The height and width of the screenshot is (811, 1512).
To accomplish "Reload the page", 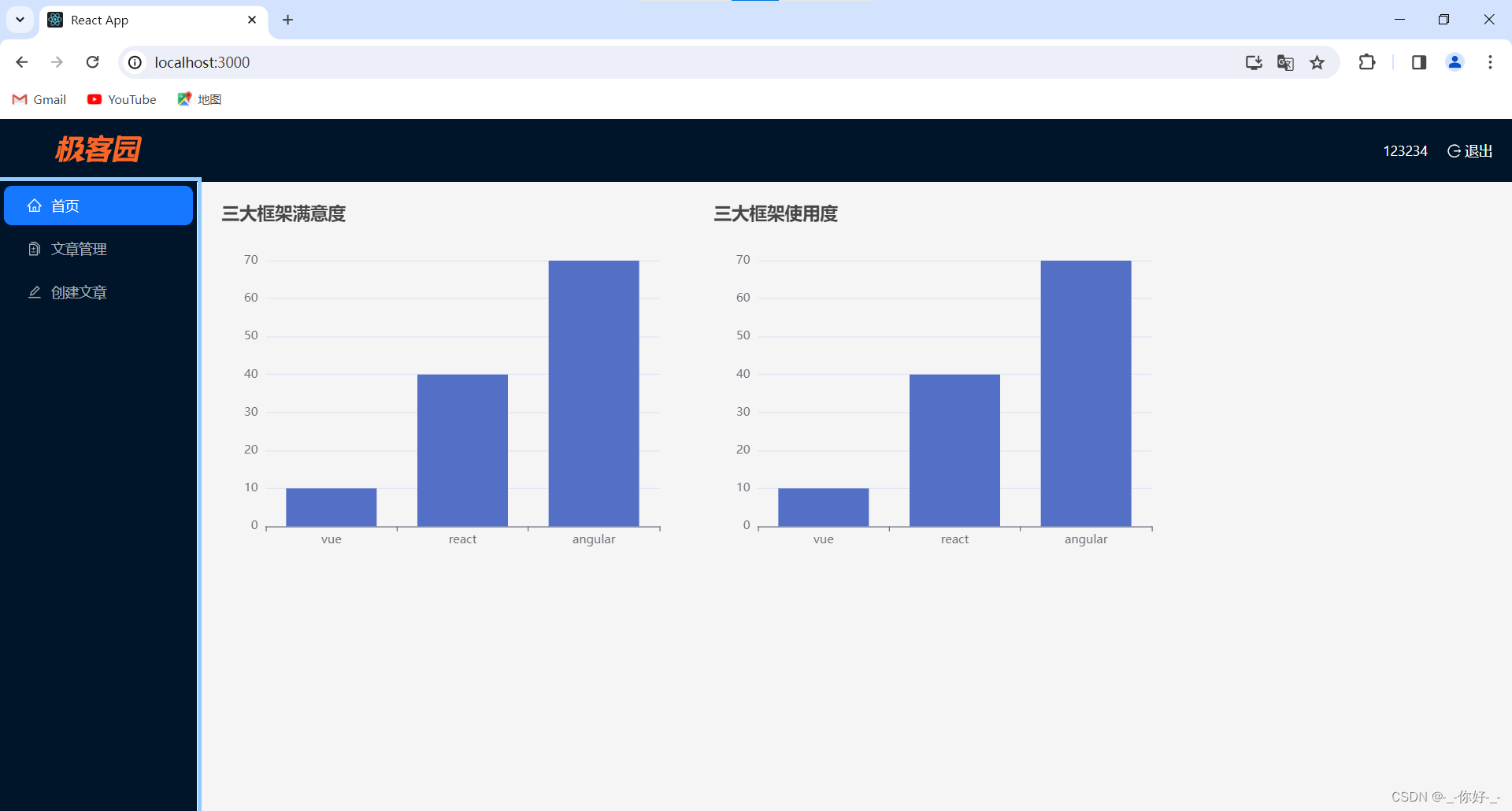I will pyautogui.click(x=92, y=62).
